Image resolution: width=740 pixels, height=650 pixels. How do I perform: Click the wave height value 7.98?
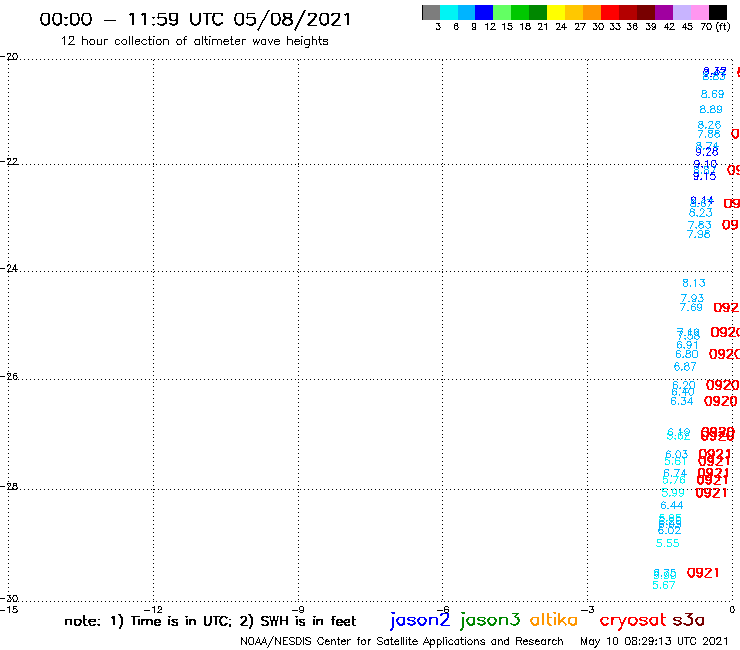[698, 234]
